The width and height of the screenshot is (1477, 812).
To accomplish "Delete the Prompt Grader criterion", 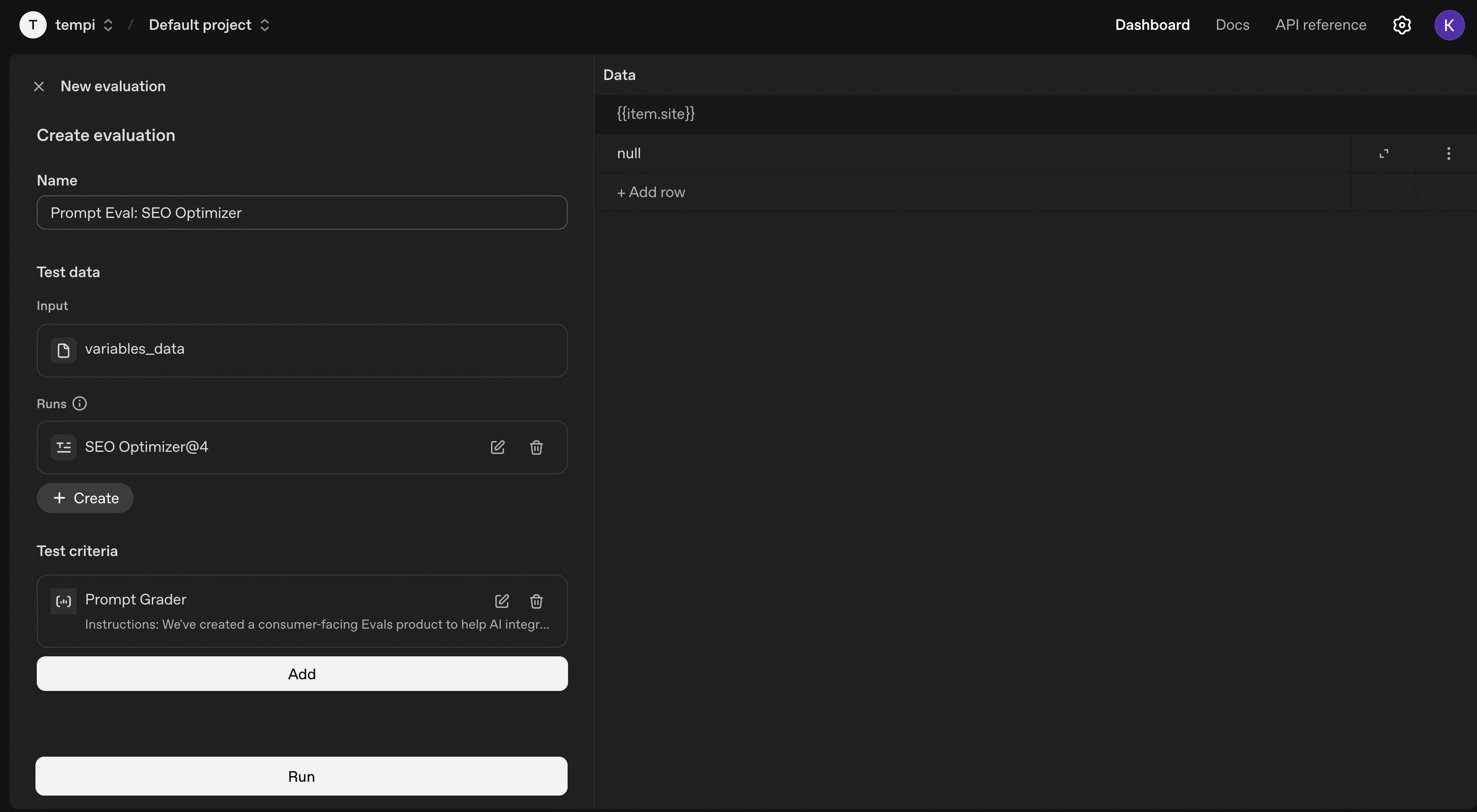I will click(536, 601).
